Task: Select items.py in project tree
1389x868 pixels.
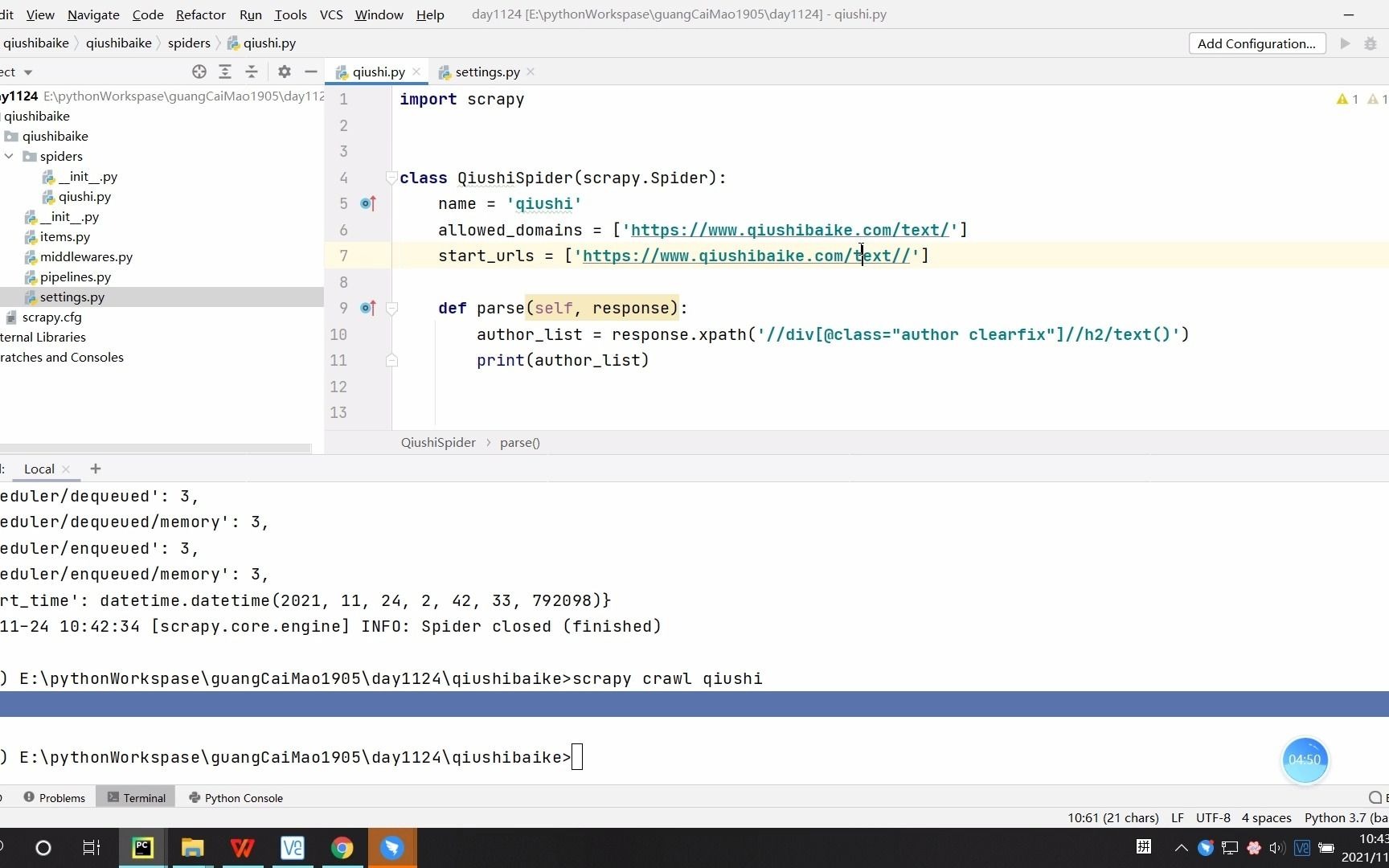Action: coord(65,236)
